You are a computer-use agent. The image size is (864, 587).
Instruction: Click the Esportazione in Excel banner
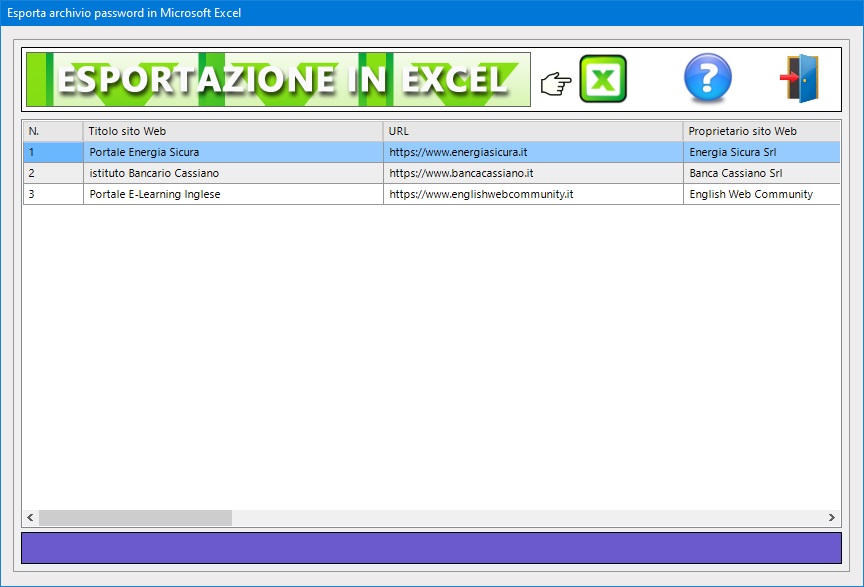pos(278,79)
